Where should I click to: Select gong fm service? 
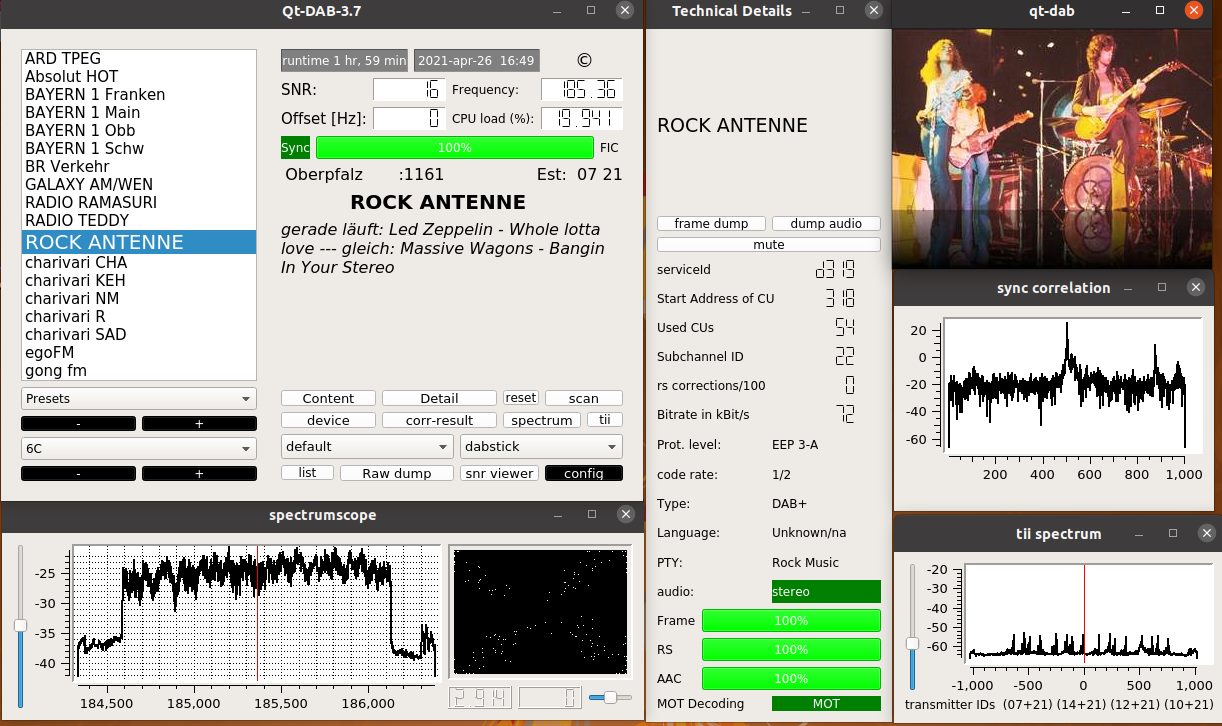(139, 371)
